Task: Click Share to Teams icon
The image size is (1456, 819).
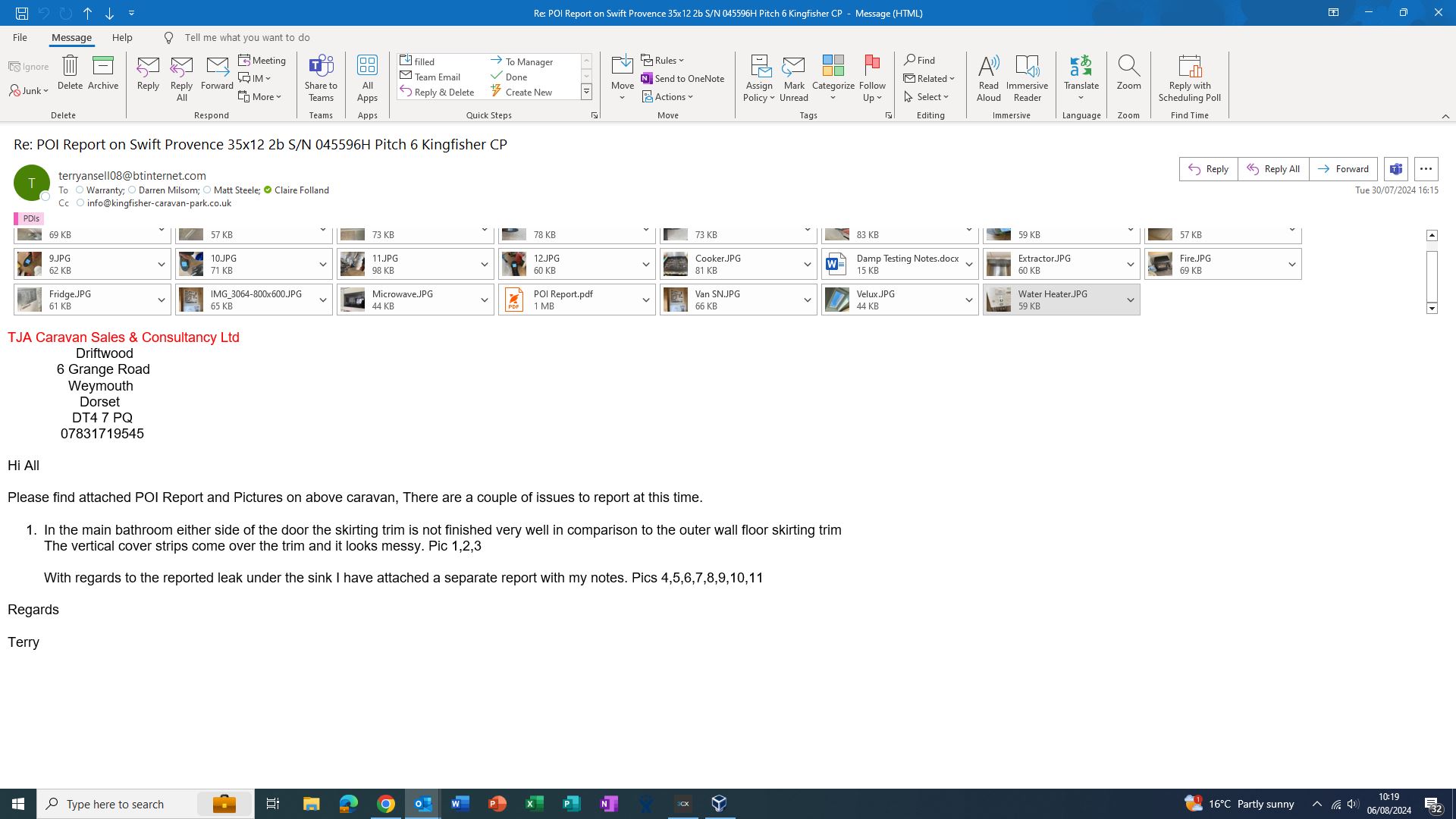Action: click(321, 67)
